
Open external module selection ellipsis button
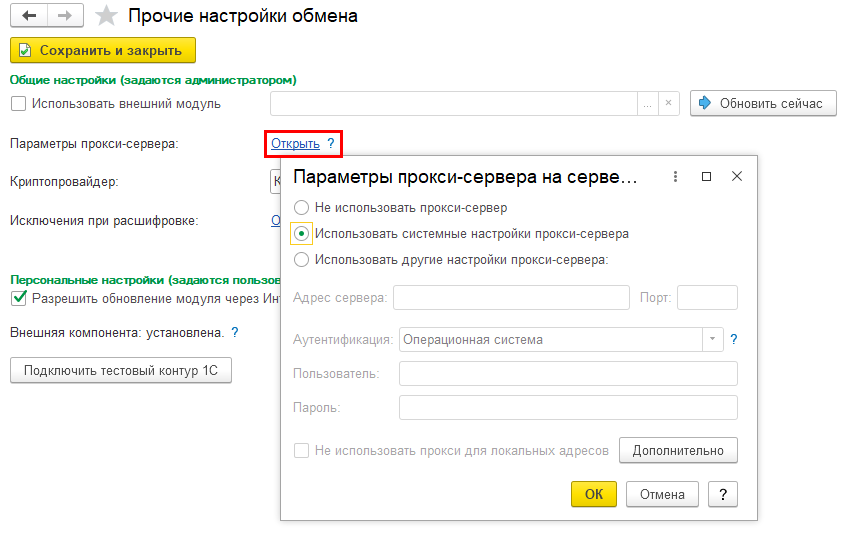pos(648,104)
